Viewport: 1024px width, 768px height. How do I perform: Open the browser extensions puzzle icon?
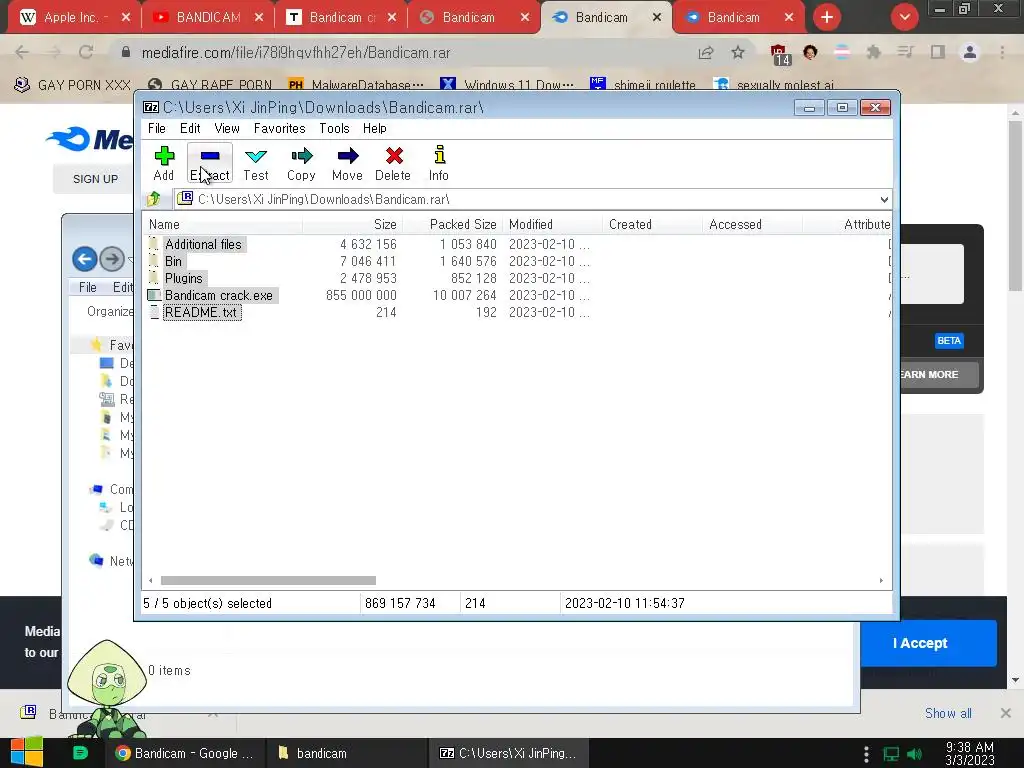[873, 52]
